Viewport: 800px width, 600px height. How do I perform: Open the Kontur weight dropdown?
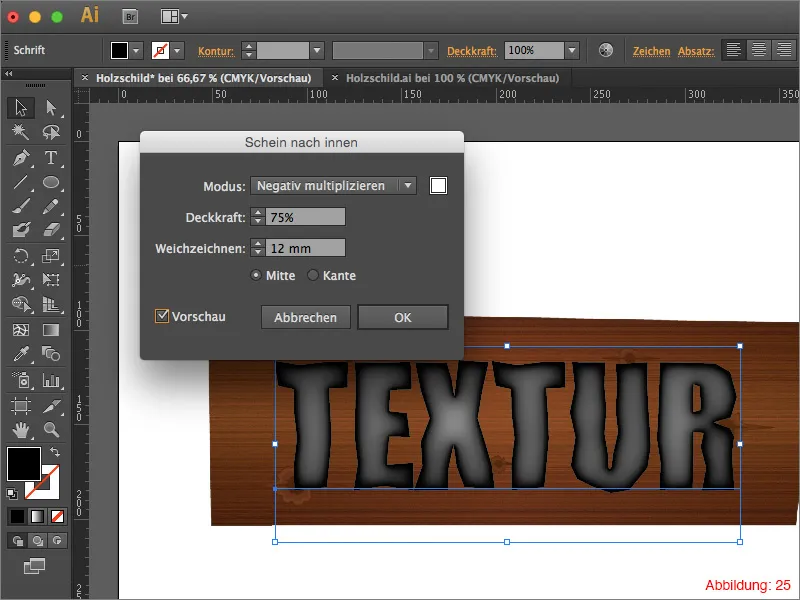coord(317,51)
